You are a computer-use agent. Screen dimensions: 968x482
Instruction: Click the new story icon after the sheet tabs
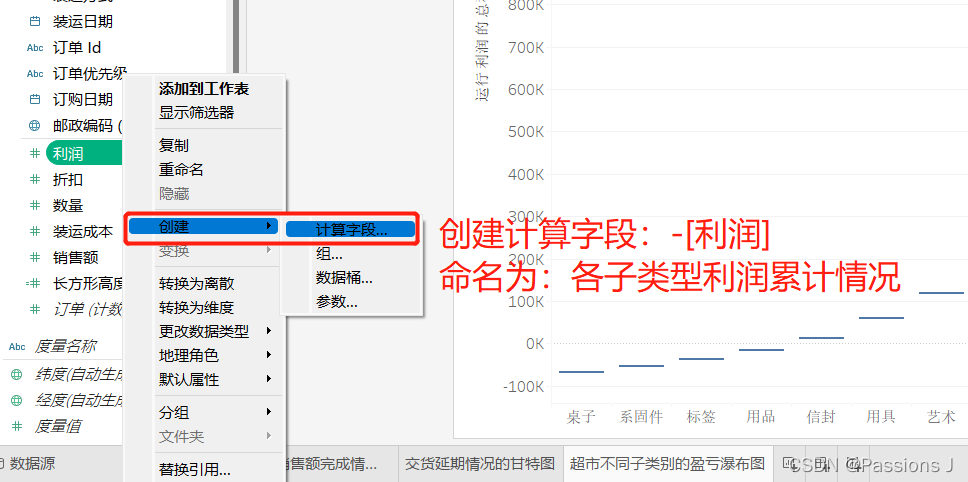[x=853, y=463]
